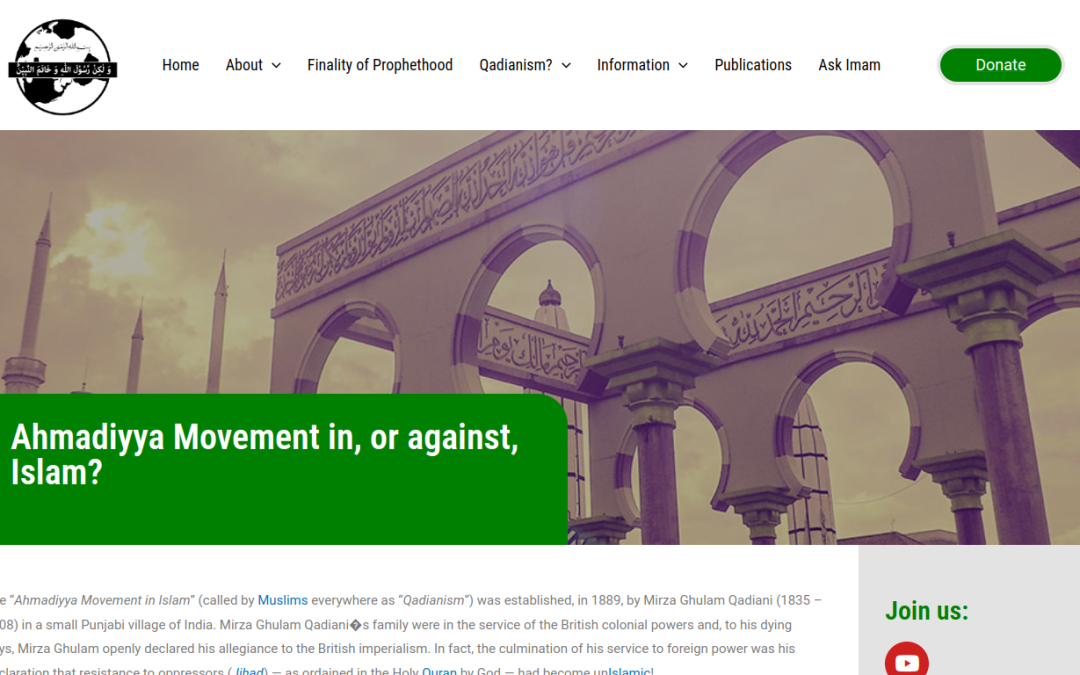Follow the Muslims link in the article
This screenshot has height=675, width=1080.
coord(282,600)
